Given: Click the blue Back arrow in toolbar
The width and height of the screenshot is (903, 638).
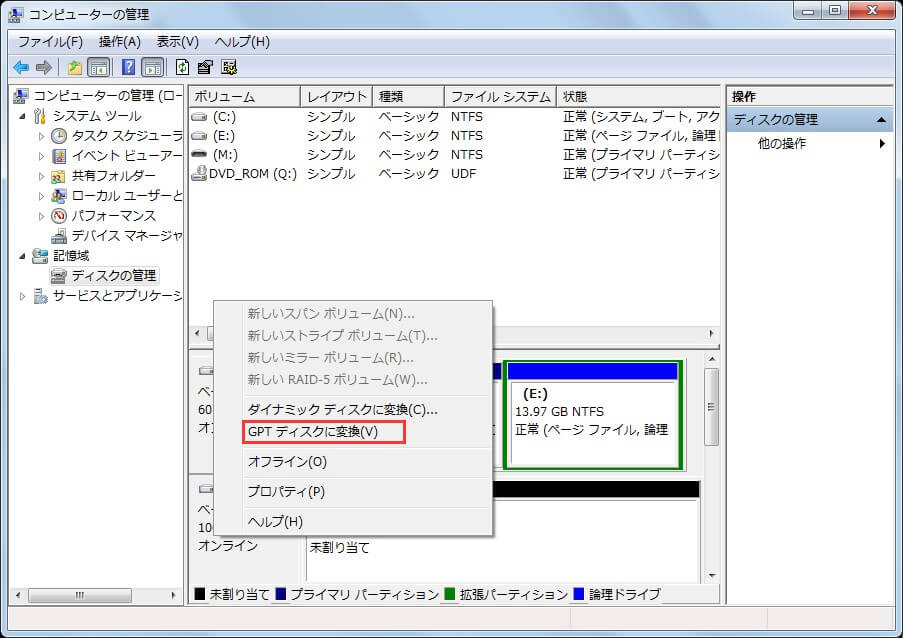Looking at the screenshot, I should (x=20, y=67).
